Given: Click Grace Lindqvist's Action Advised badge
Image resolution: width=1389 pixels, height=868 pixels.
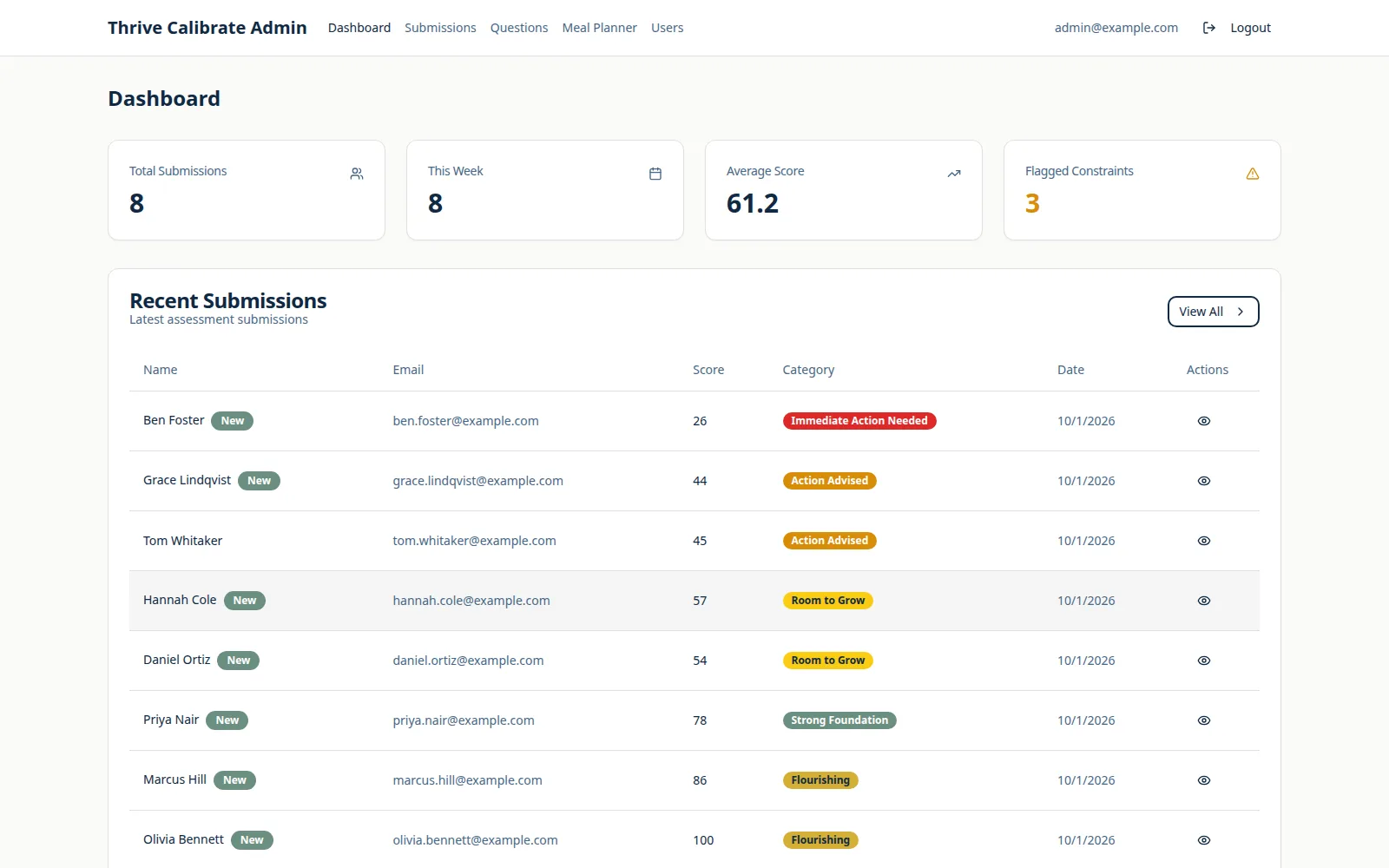Looking at the screenshot, I should 830,481.
